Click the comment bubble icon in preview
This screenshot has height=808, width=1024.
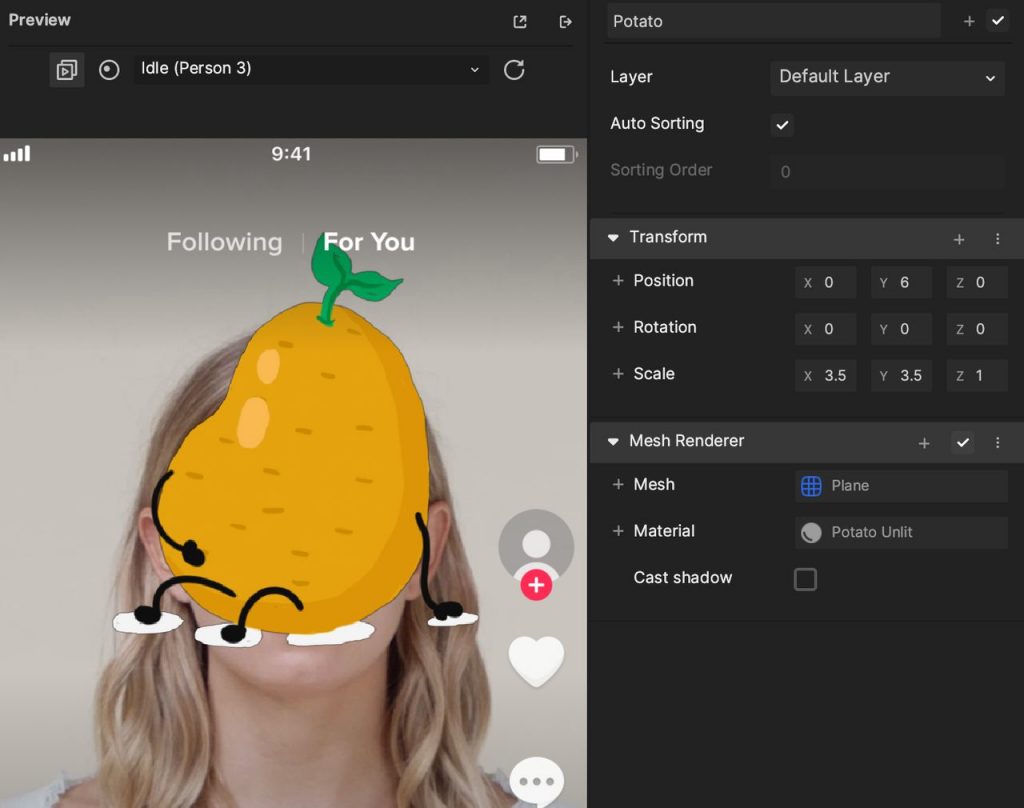coord(537,781)
